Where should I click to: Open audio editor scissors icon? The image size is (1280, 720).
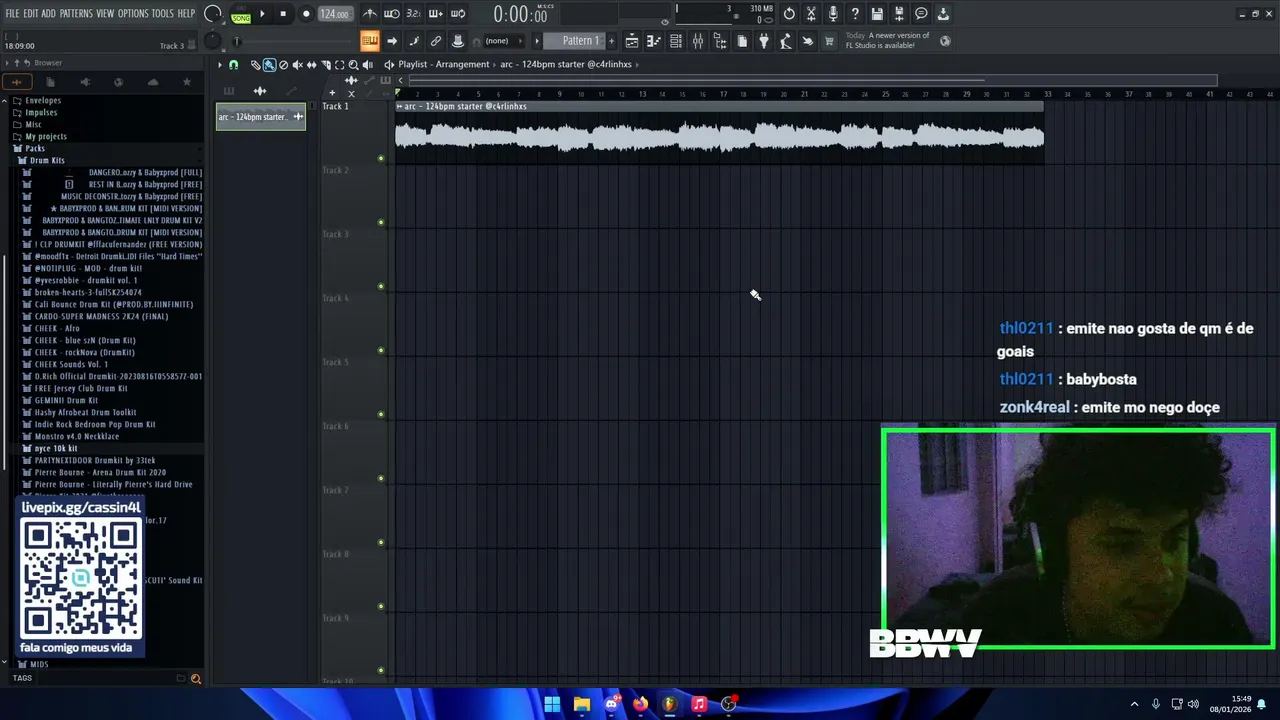coord(811,14)
